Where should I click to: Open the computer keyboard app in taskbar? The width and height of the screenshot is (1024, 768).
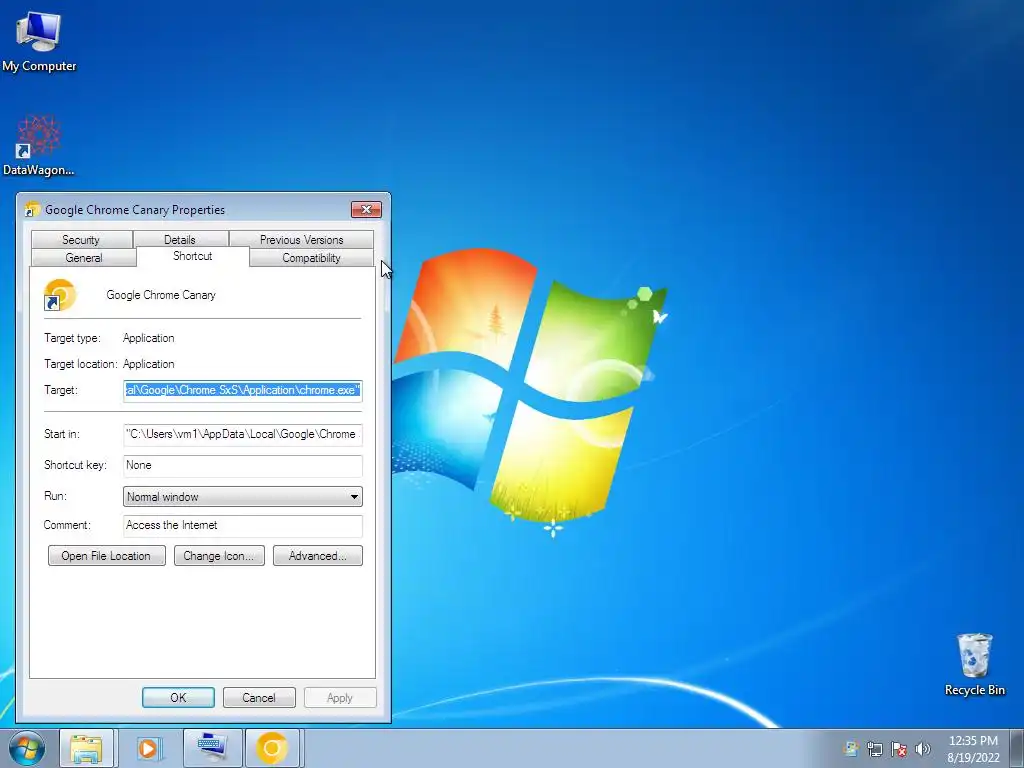pyautogui.click(x=212, y=748)
